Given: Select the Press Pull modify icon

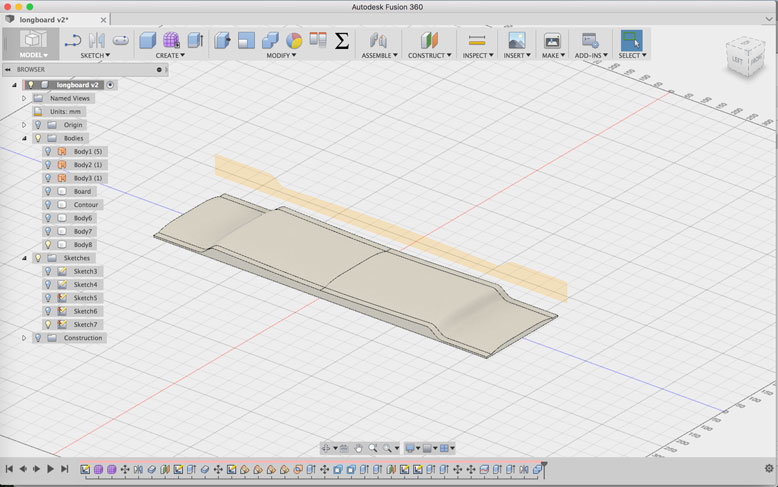Looking at the screenshot, I should [x=222, y=40].
